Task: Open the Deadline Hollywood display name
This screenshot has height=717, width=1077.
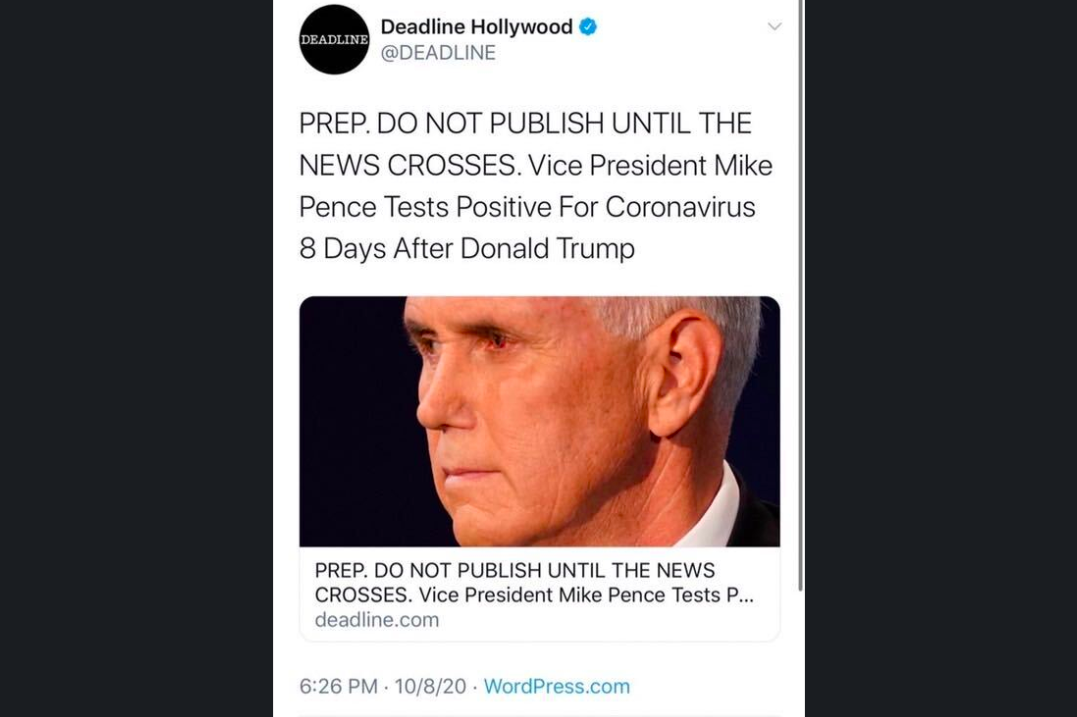Action: [476, 27]
